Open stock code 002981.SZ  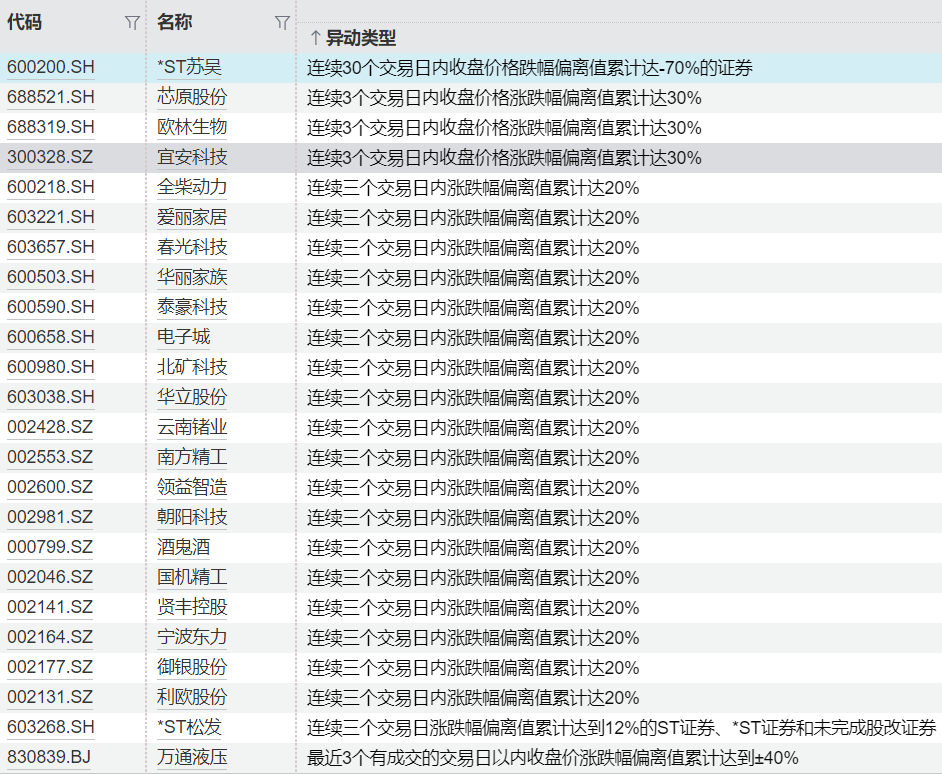(50, 517)
